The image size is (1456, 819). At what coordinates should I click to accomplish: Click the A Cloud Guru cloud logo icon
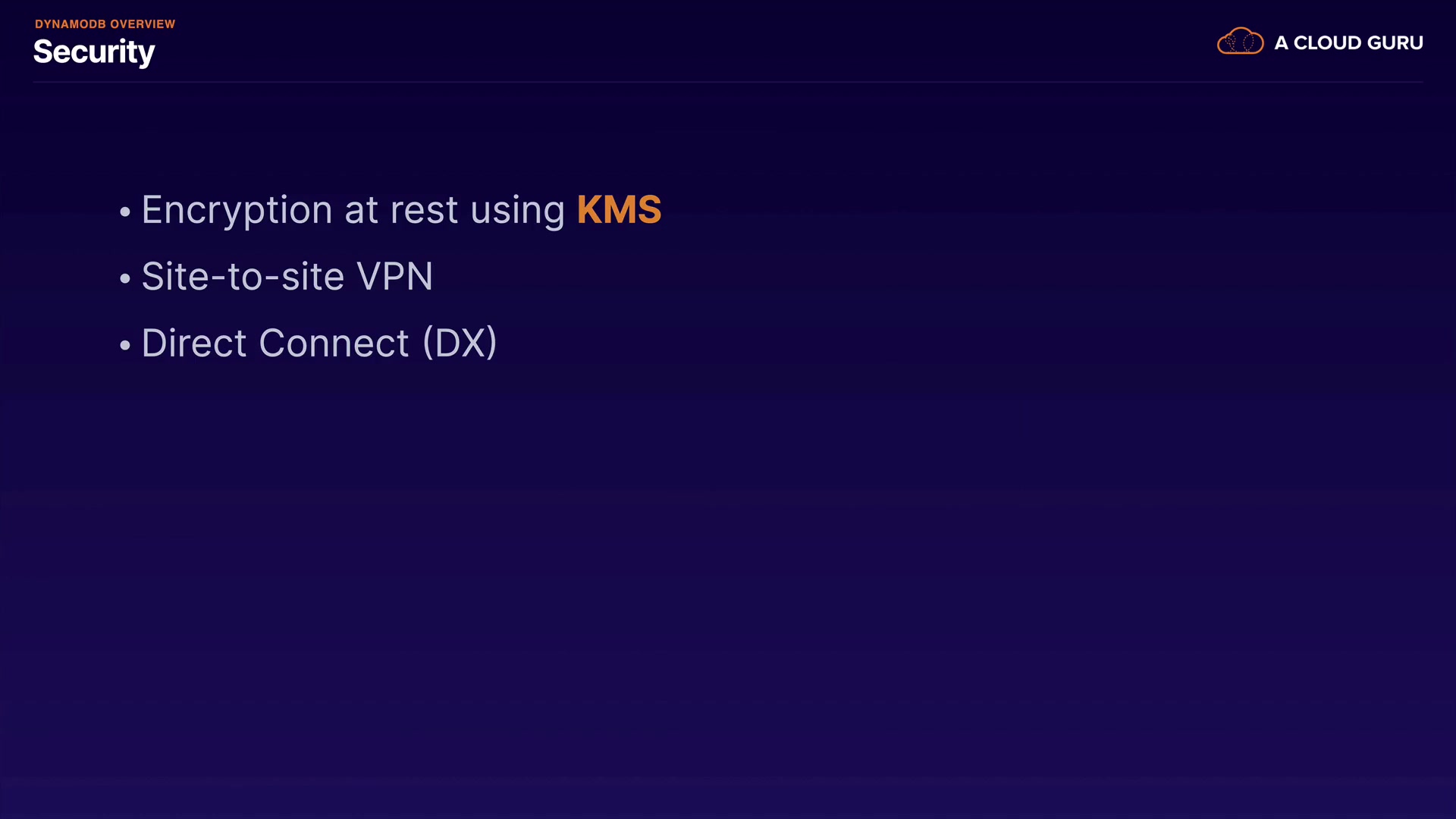(1240, 41)
